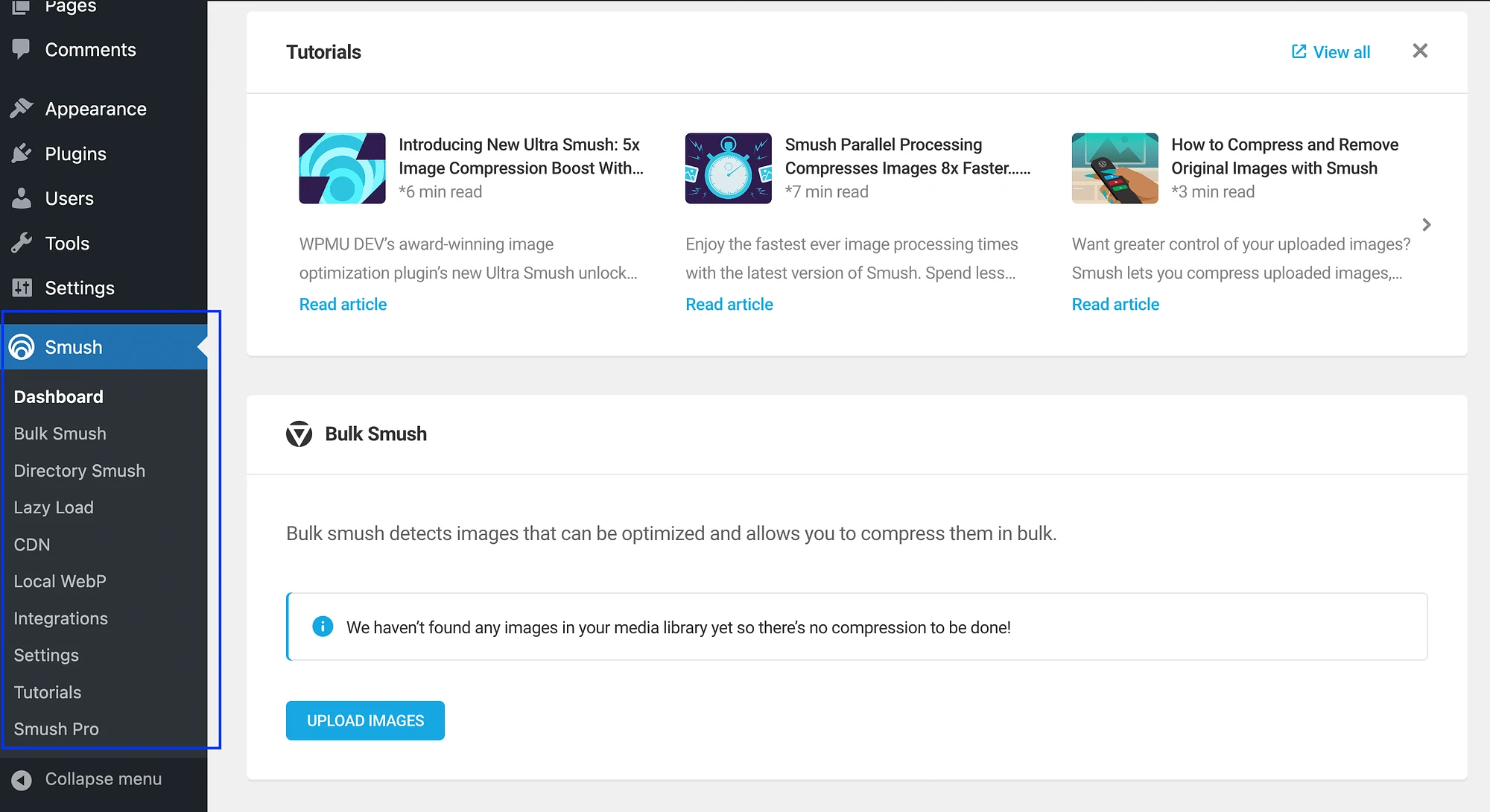Click the Tools icon in sidebar
Image resolution: width=1490 pixels, height=812 pixels.
click(22, 242)
